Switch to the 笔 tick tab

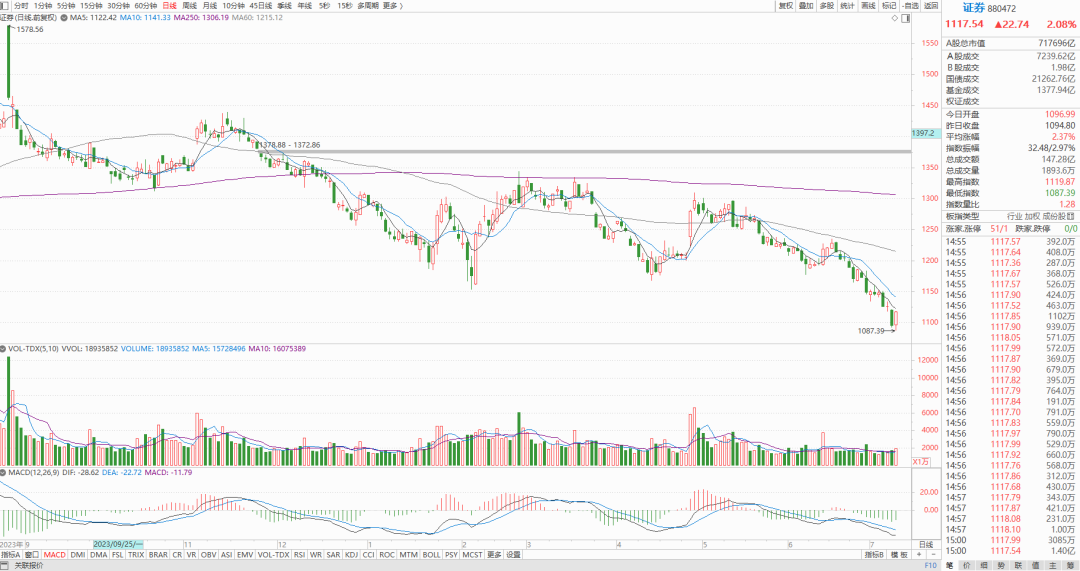click(950, 565)
